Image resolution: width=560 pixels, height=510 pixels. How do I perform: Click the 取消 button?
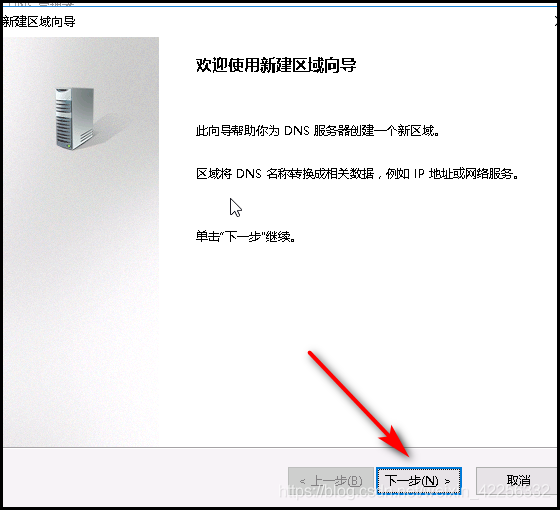click(517, 481)
